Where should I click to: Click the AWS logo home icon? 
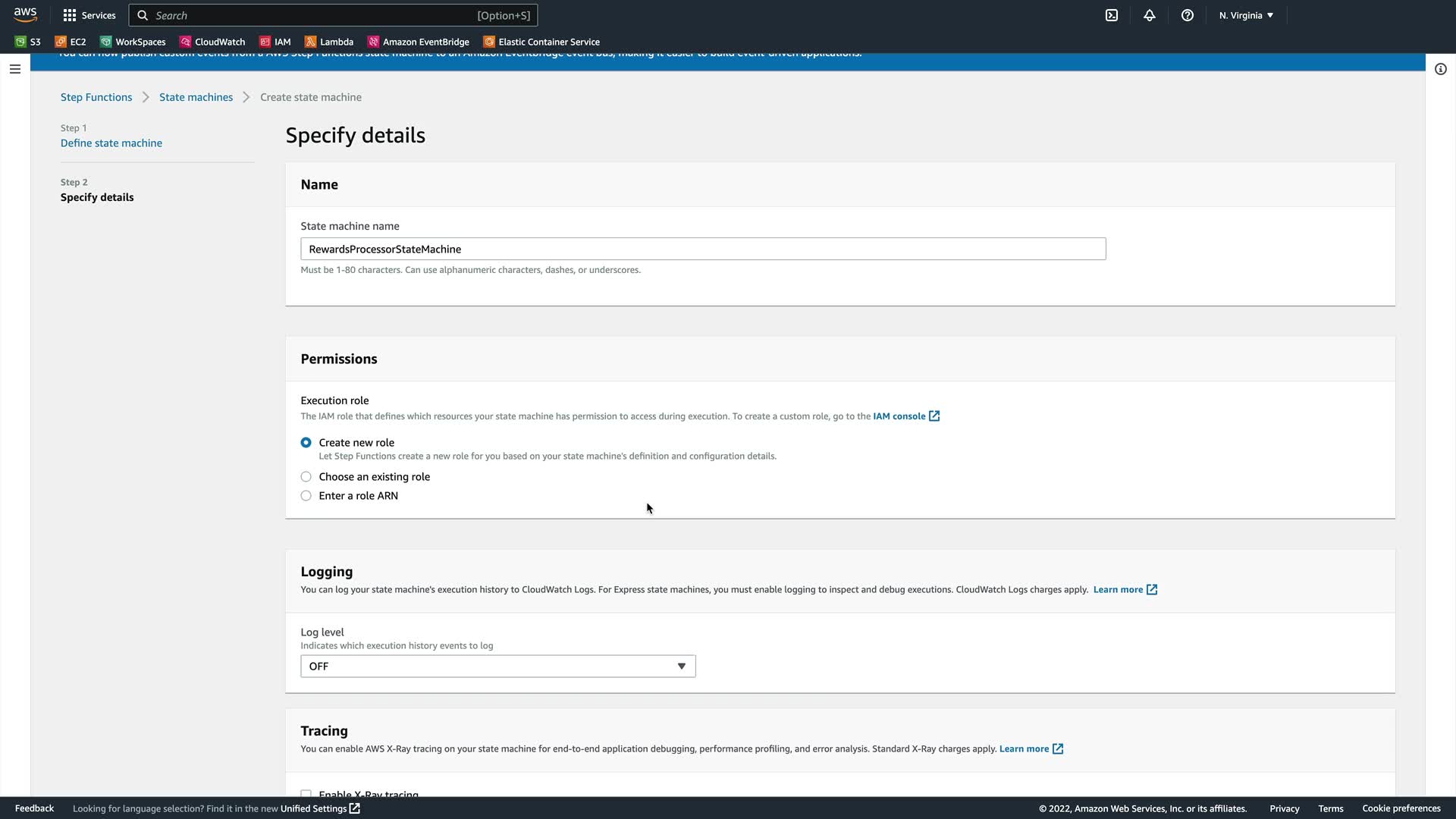[25, 14]
